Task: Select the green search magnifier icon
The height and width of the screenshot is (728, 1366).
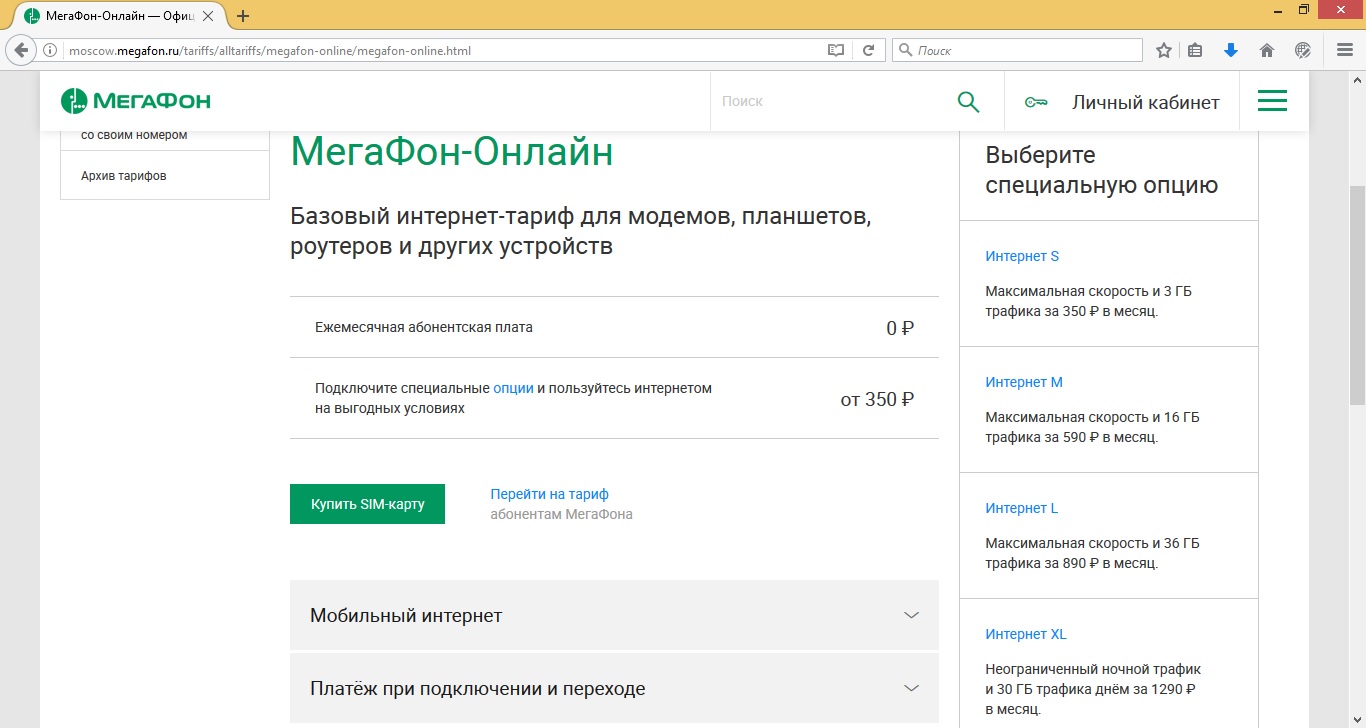Action: coord(967,100)
